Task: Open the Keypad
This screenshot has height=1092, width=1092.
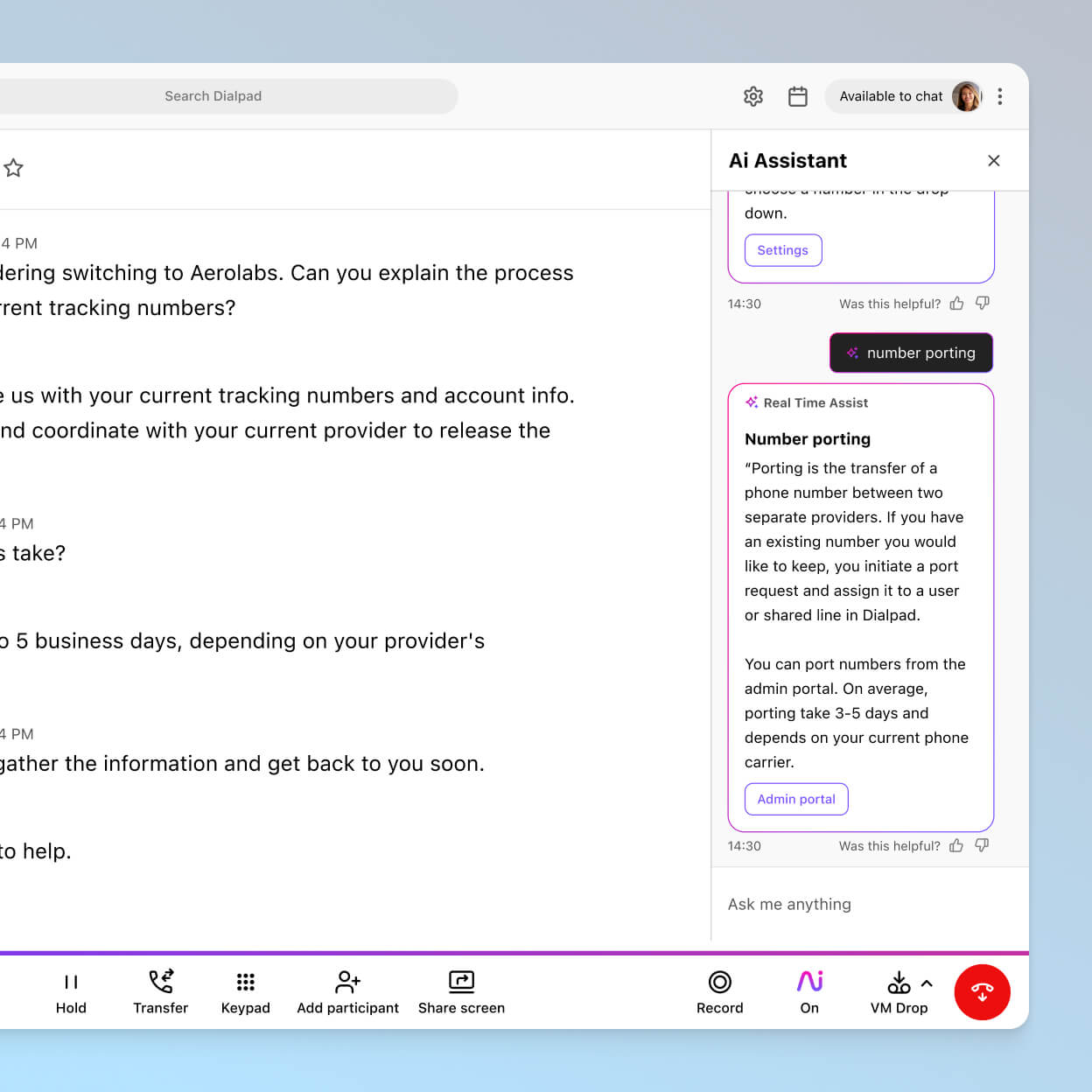Action: (246, 993)
